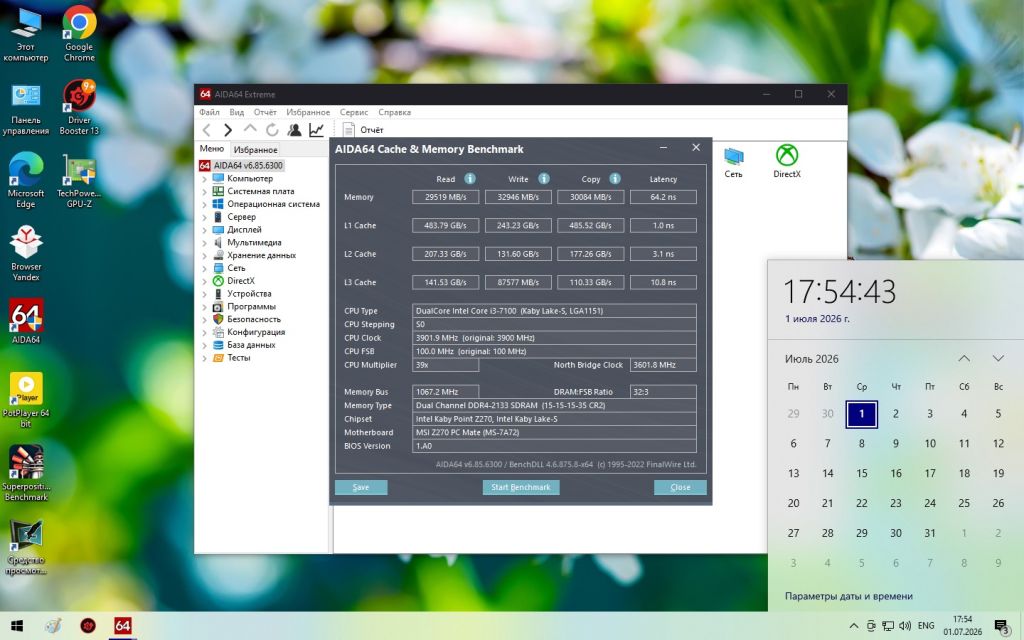The height and width of the screenshot is (640, 1024).
Task: Open AIDA64 desktop shortcut
Action: click(25, 321)
